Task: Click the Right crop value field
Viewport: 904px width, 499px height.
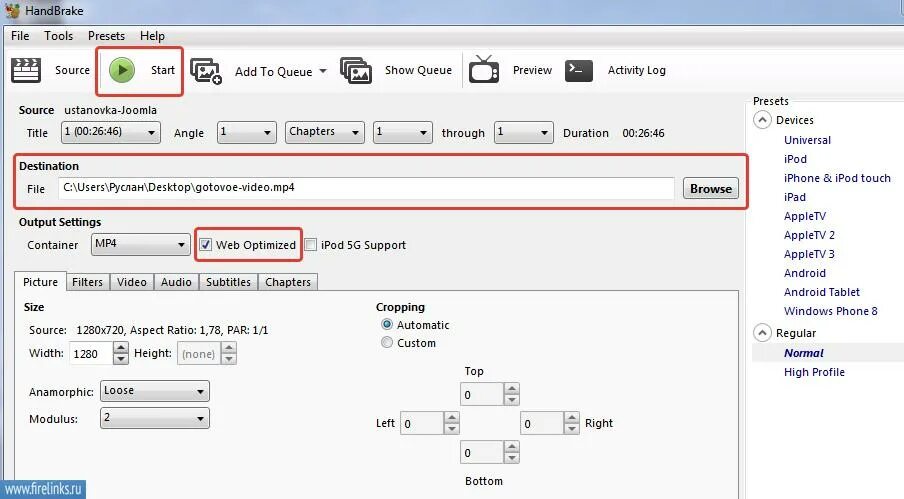Action: click(x=542, y=424)
